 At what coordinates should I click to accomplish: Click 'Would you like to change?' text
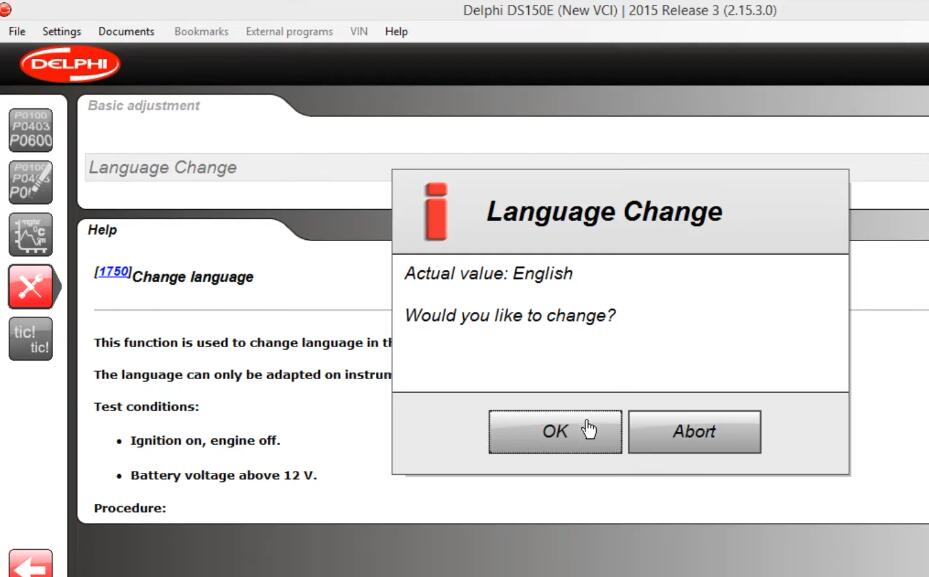[x=510, y=315]
